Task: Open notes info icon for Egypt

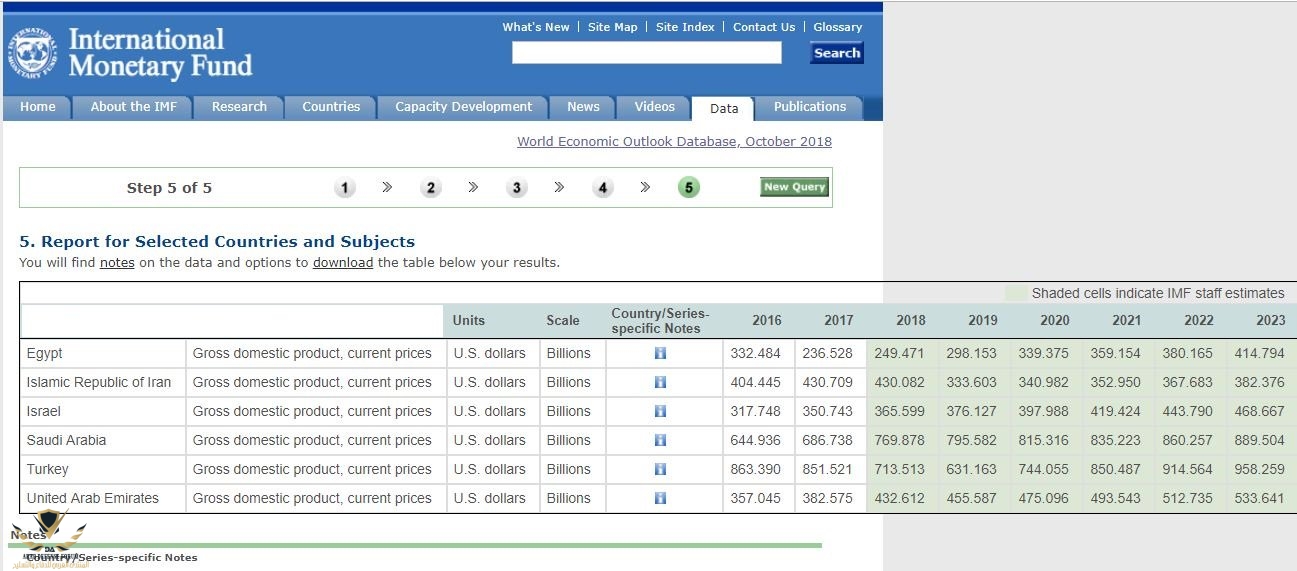Action: coord(660,353)
